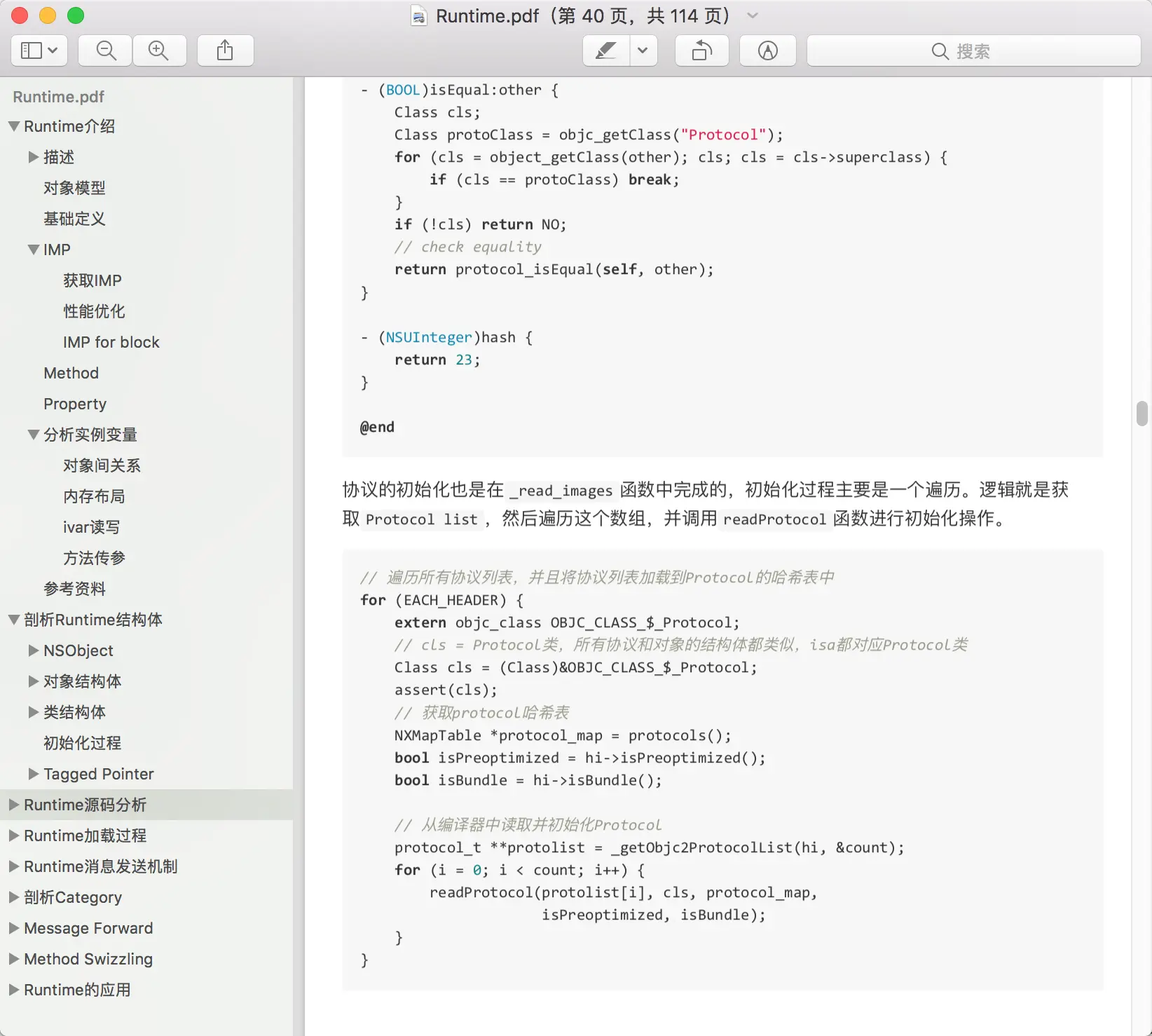1152x1036 pixels.
Task: Click the vertical scrollbar thumb
Action: pyautogui.click(x=1142, y=414)
